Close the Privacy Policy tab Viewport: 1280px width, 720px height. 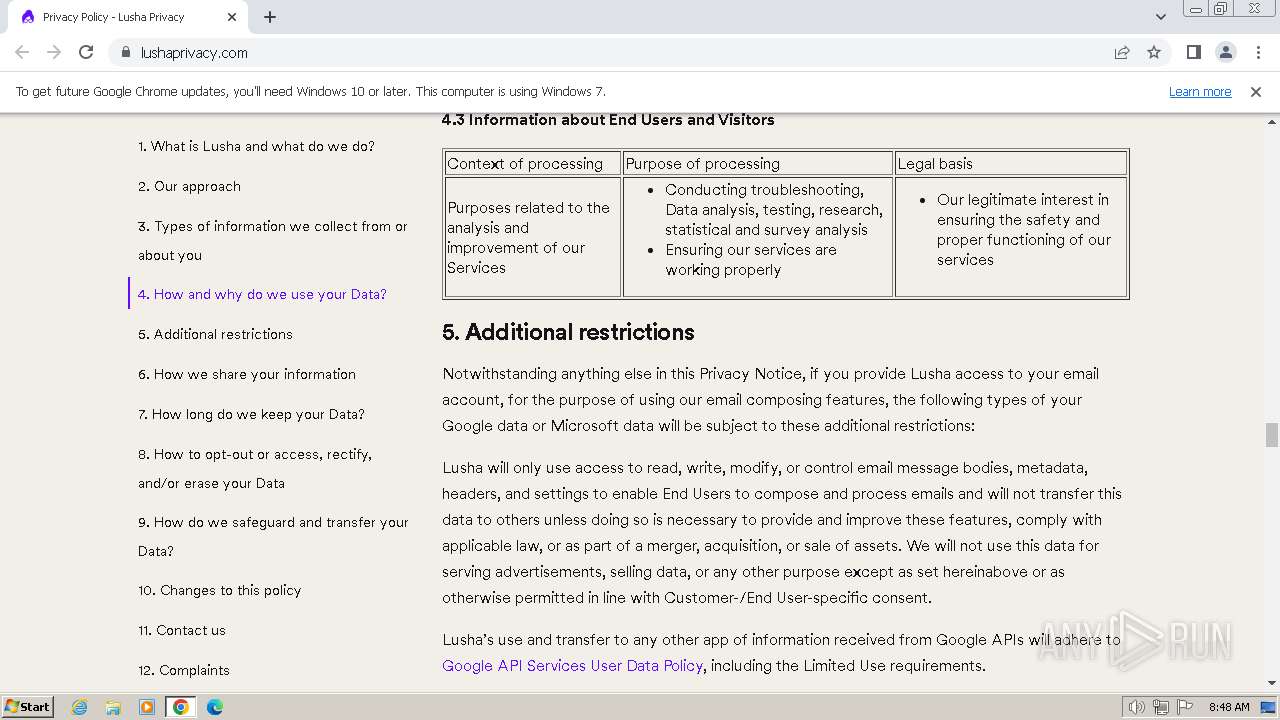[x=232, y=17]
